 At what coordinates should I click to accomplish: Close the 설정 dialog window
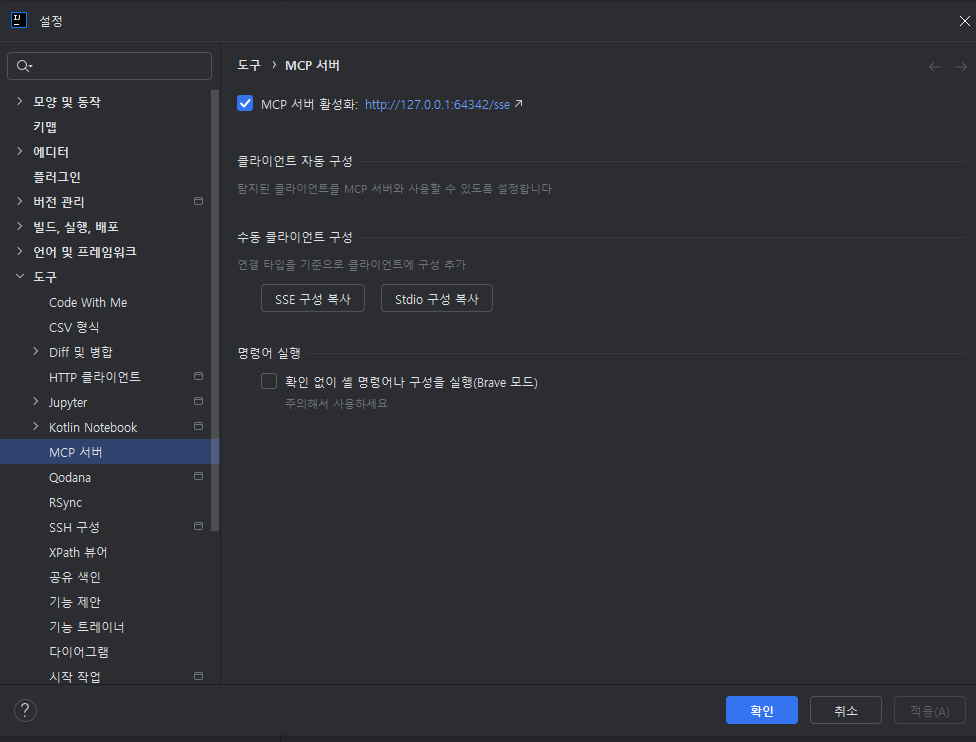(x=964, y=21)
